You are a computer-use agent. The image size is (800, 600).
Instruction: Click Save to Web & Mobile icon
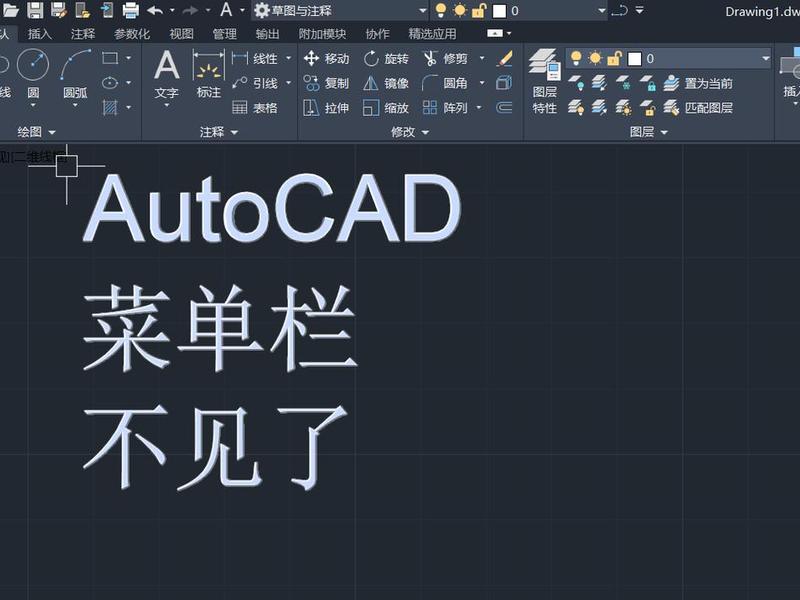[107, 10]
